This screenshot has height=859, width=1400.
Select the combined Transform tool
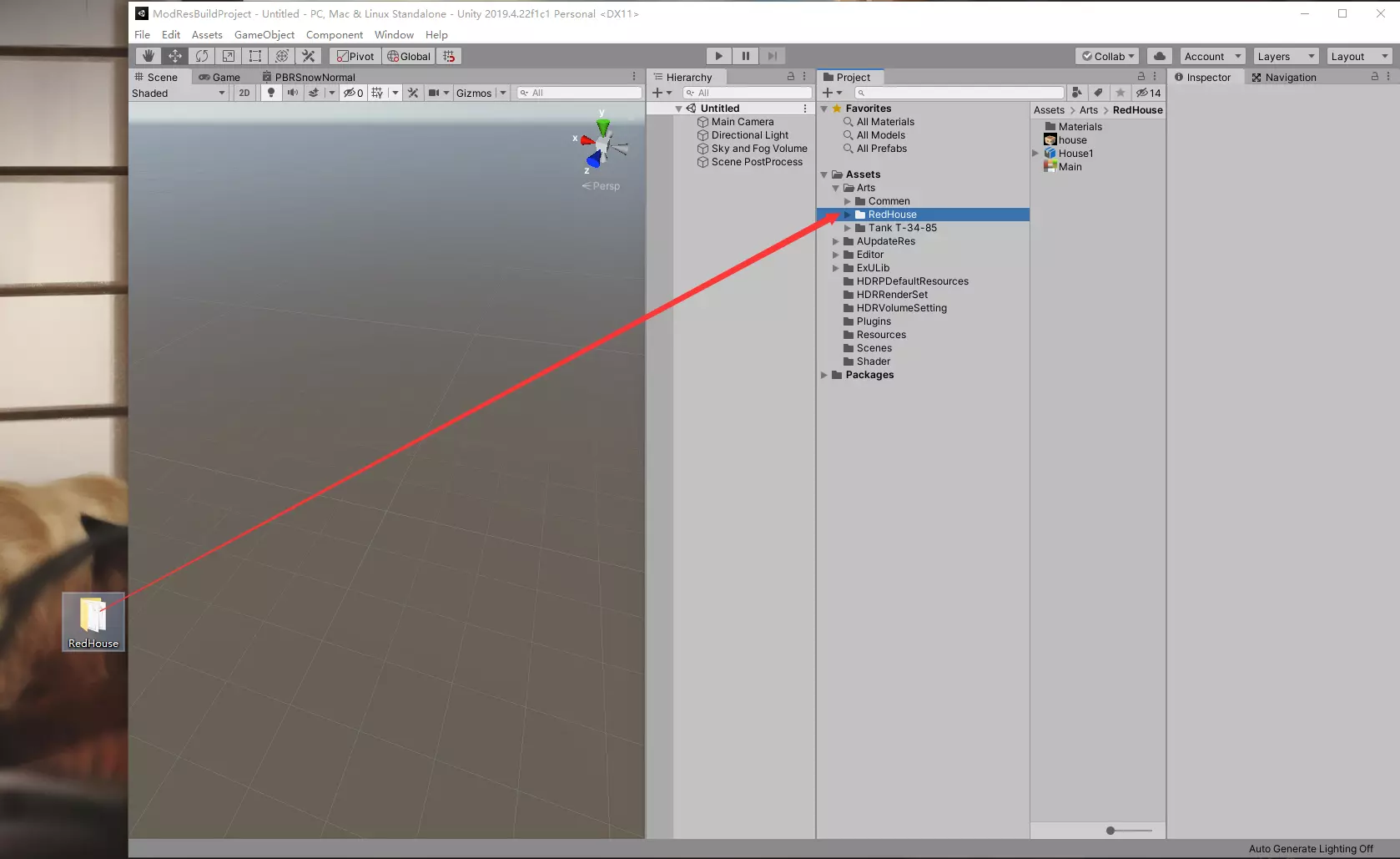282,56
